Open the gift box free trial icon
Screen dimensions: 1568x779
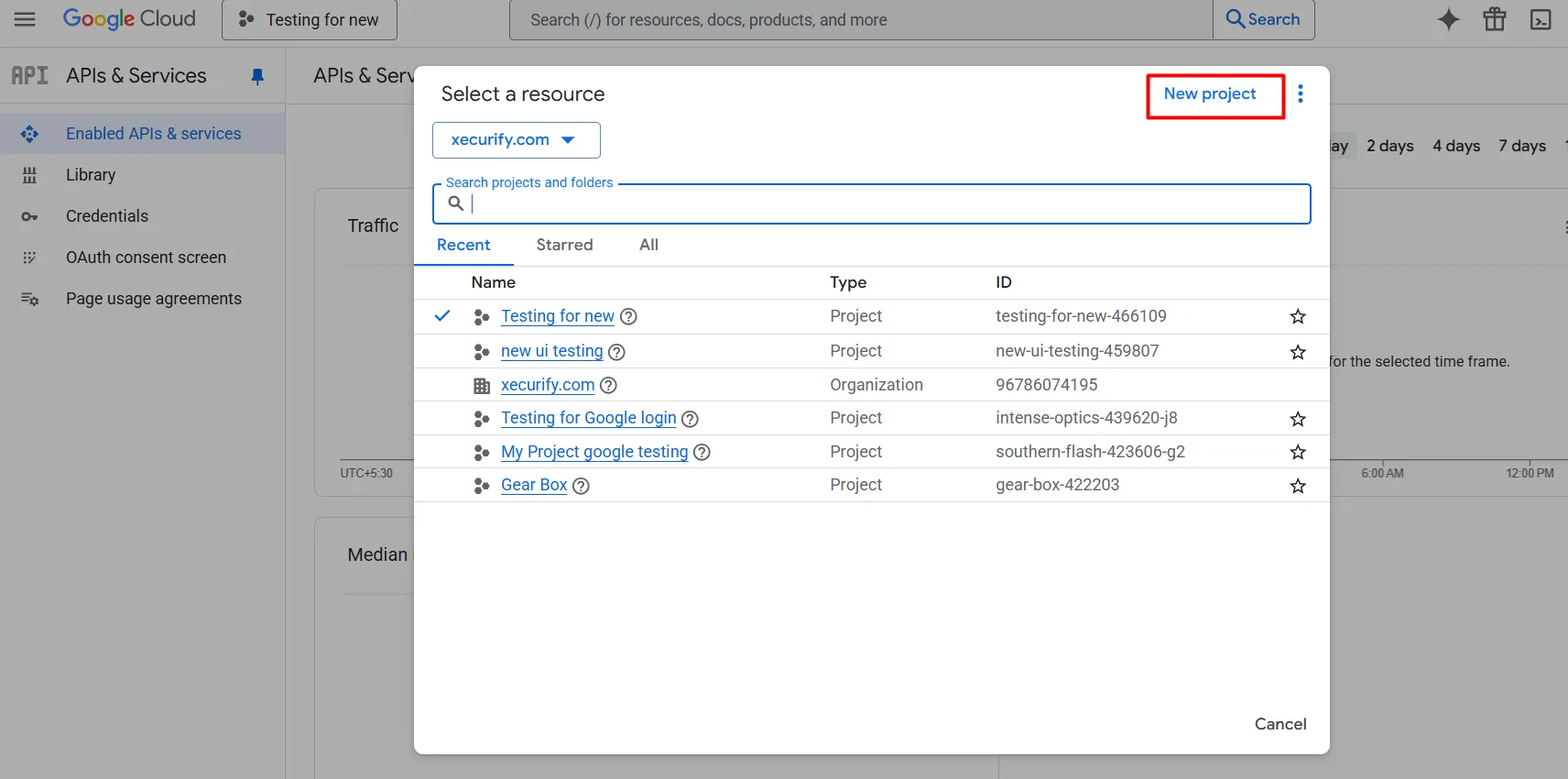(x=1495, y=19)
